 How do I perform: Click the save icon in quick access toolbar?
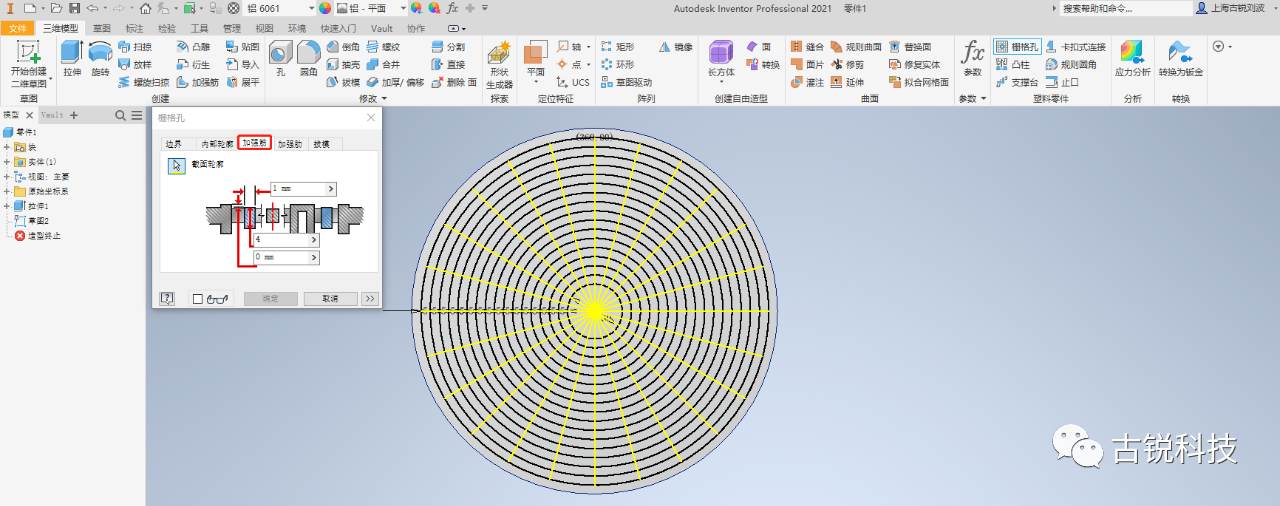(74, 8)
